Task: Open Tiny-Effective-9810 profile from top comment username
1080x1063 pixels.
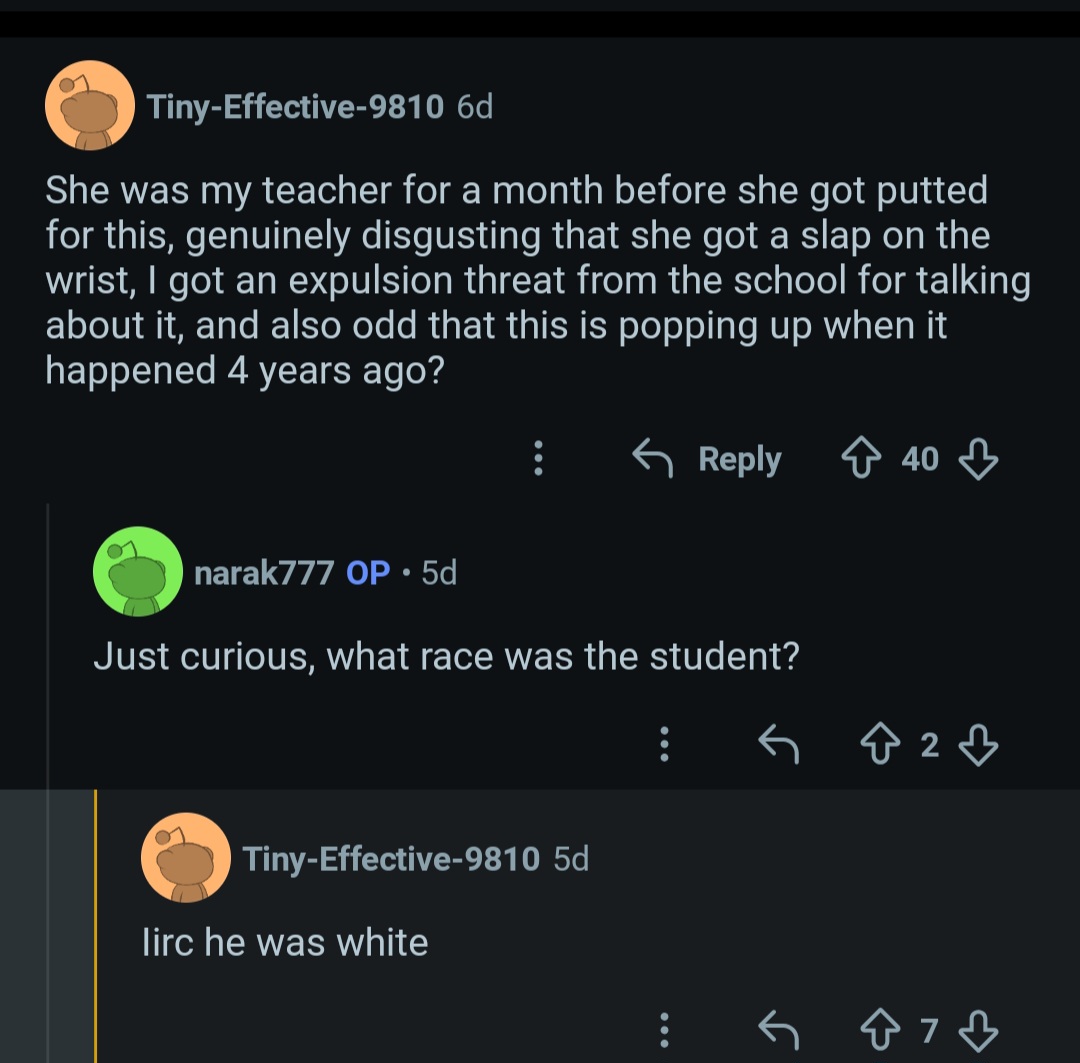Action: click(x=295, y=106)
